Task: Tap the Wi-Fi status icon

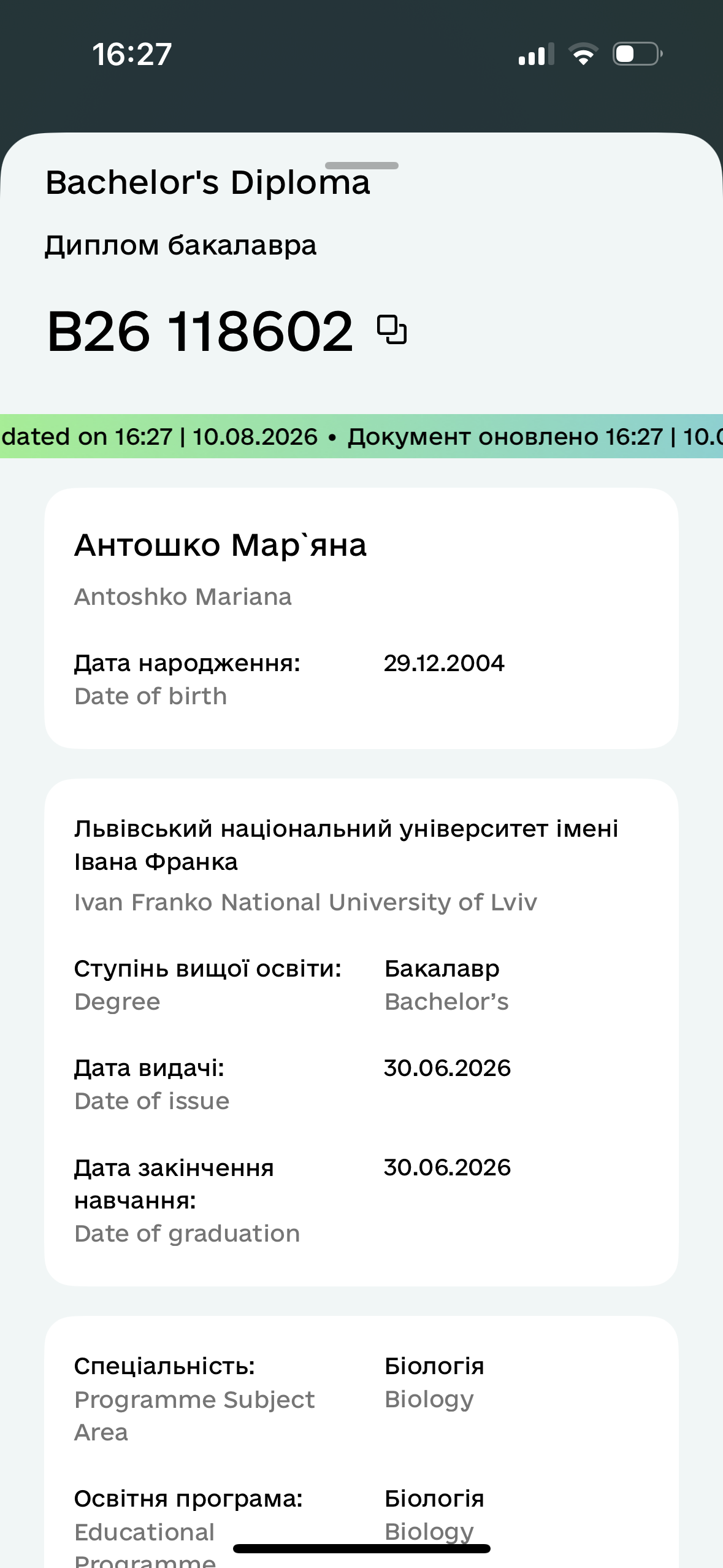Action: [583, 54]
